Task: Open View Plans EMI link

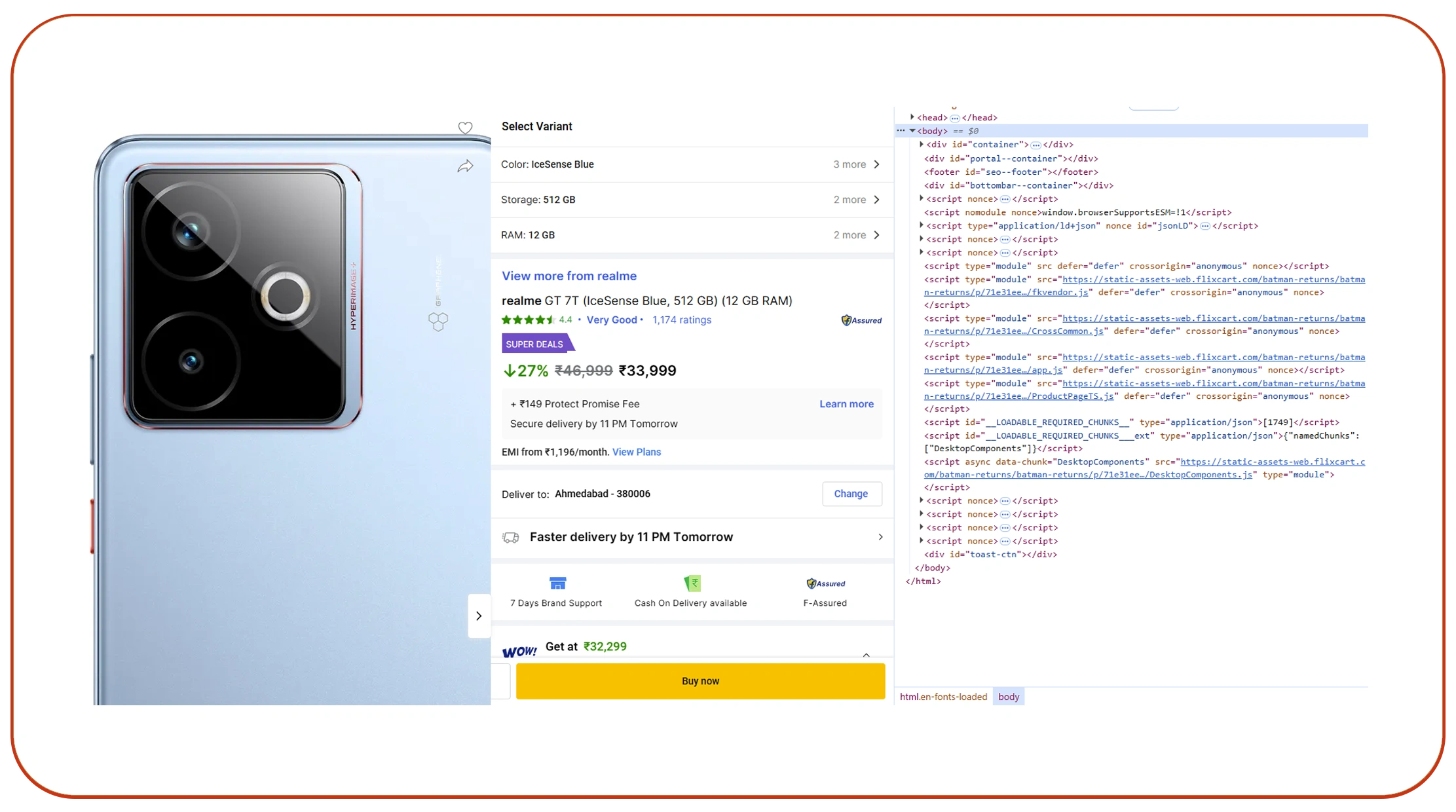Action: click(x=637, y=452)
